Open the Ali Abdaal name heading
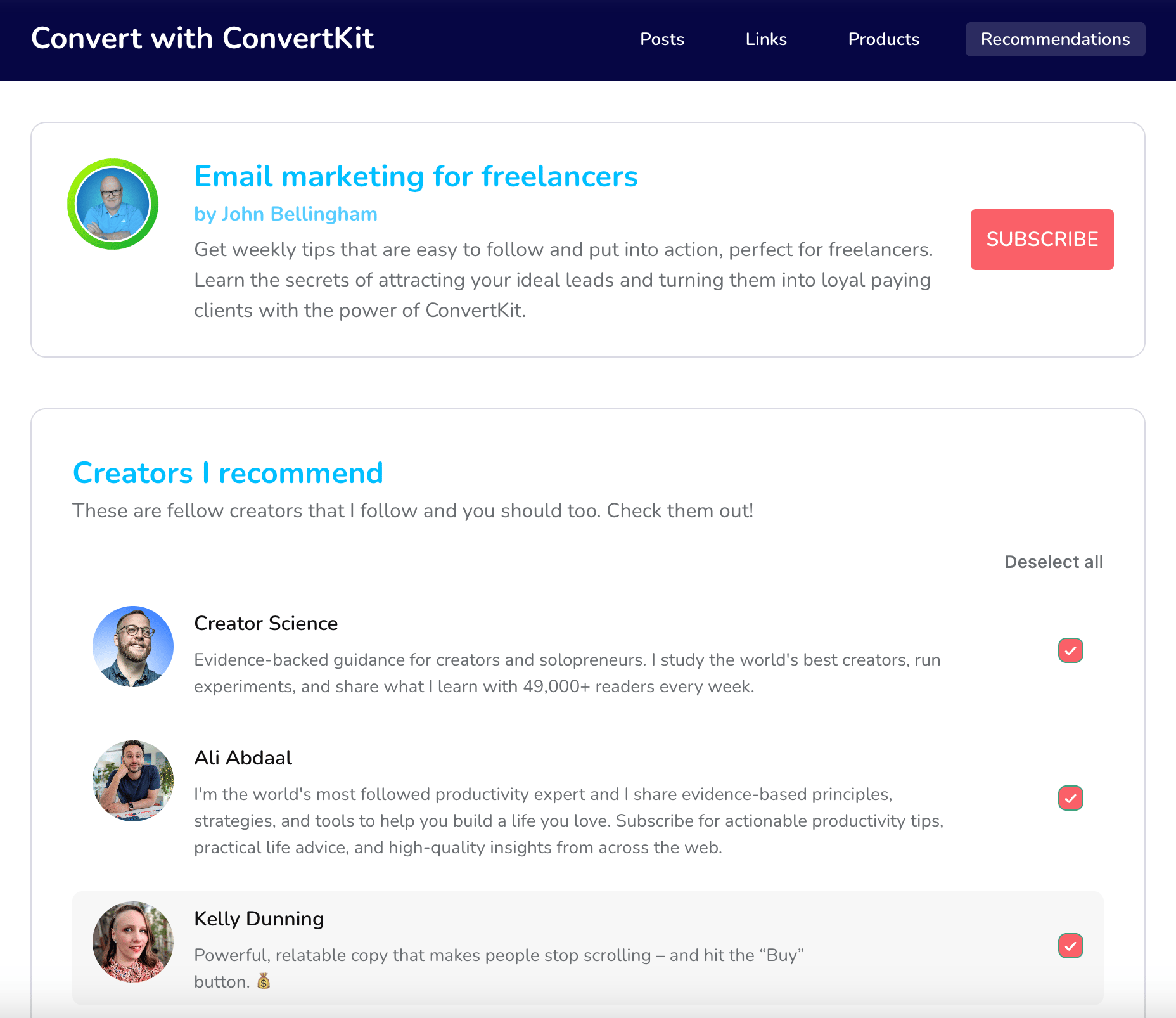The width and height of the screenshot is (1176, 1018). click(x=243, y=757)
